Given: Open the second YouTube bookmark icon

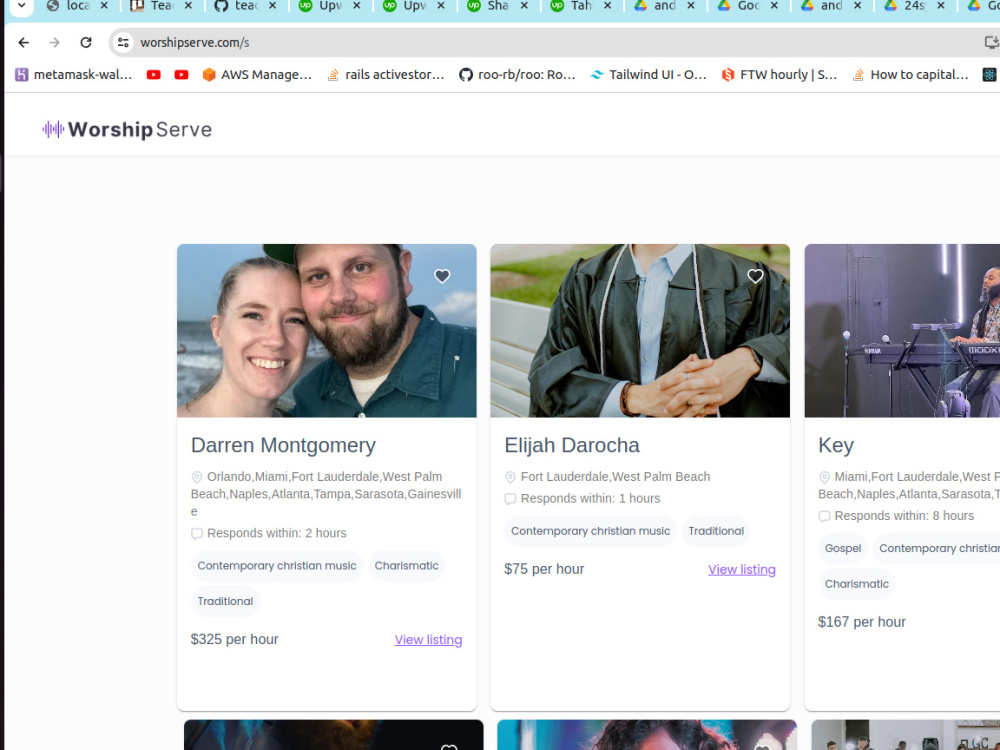Looking at the screenshot, I should coord(181,75).
